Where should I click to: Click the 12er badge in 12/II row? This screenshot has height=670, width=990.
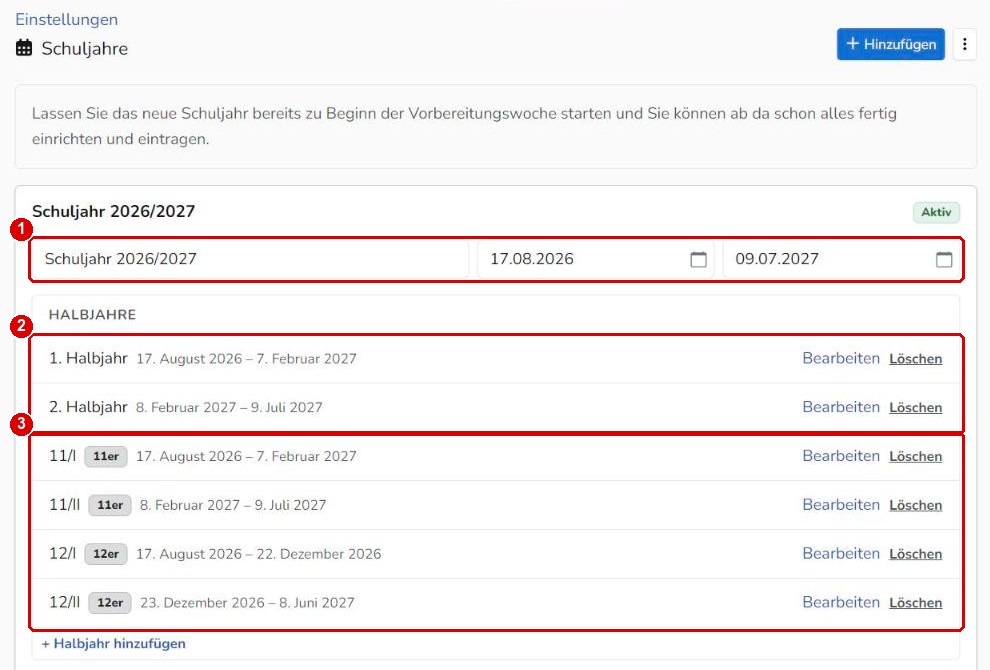110,602
